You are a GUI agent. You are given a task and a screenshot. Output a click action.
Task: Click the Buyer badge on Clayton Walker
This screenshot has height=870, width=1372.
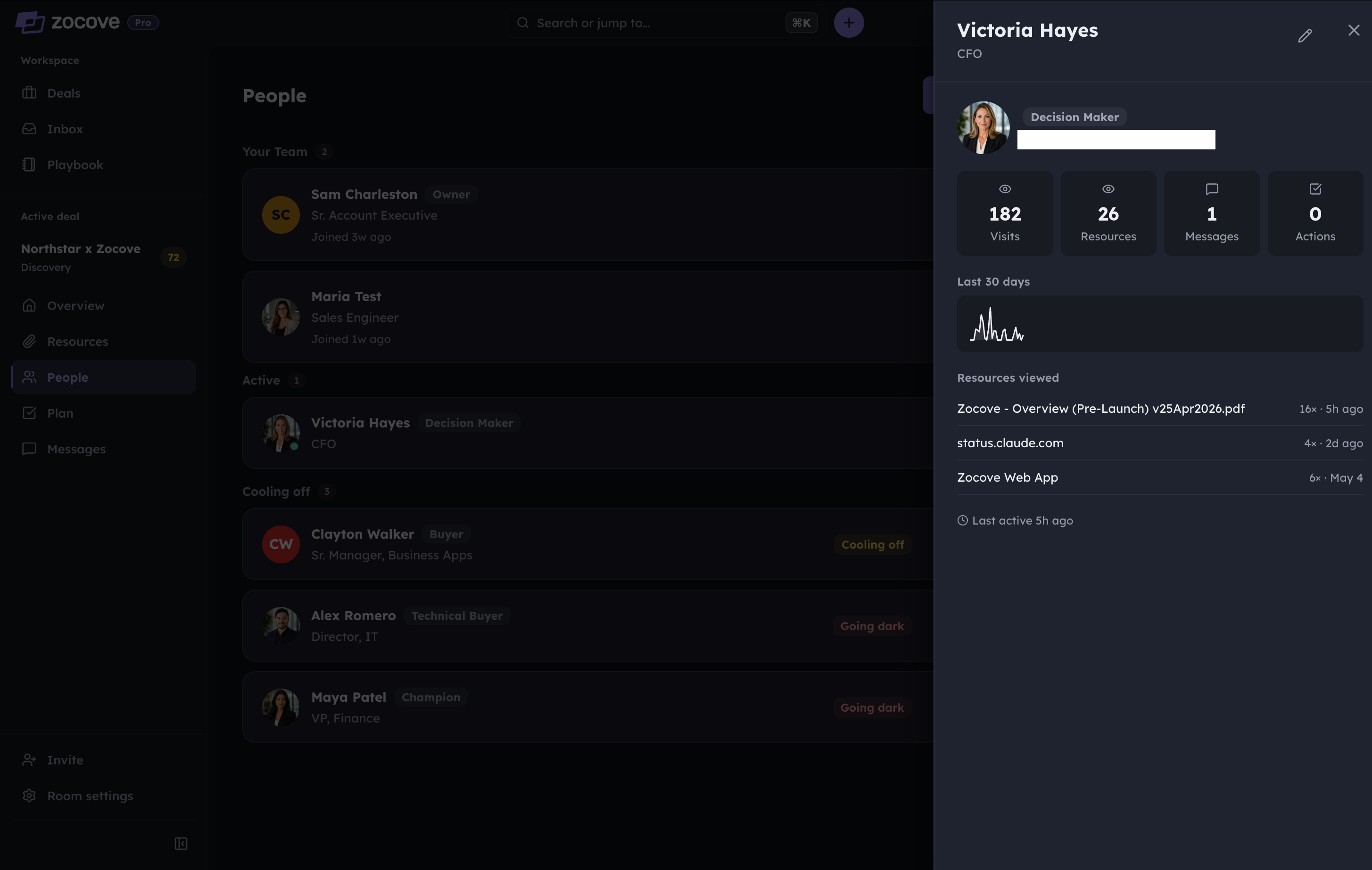(446, 534)
